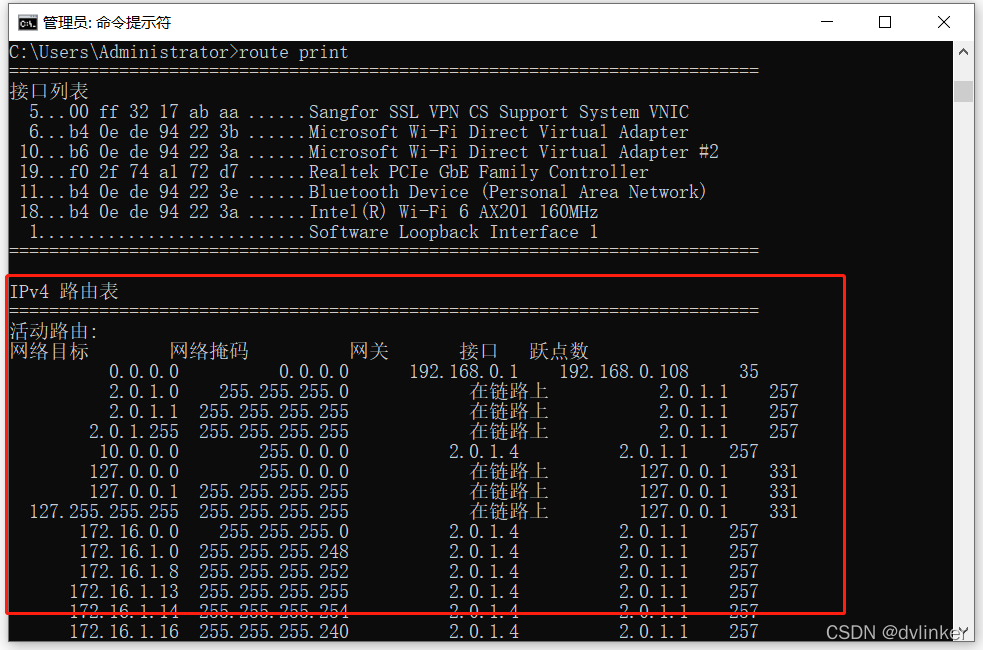Click the 接口列表 heading
983x650 pixels.
click(49, 92)
